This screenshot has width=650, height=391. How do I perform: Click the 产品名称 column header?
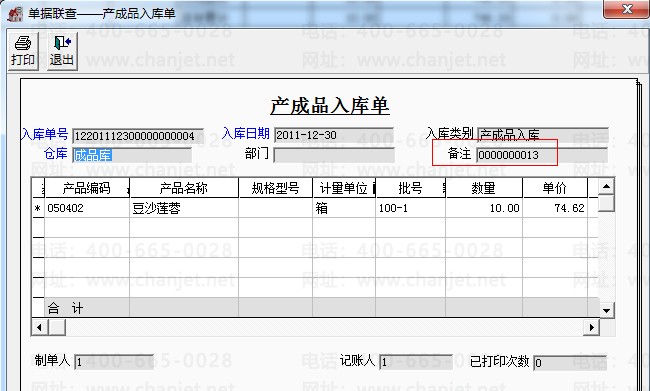(184, 188)
